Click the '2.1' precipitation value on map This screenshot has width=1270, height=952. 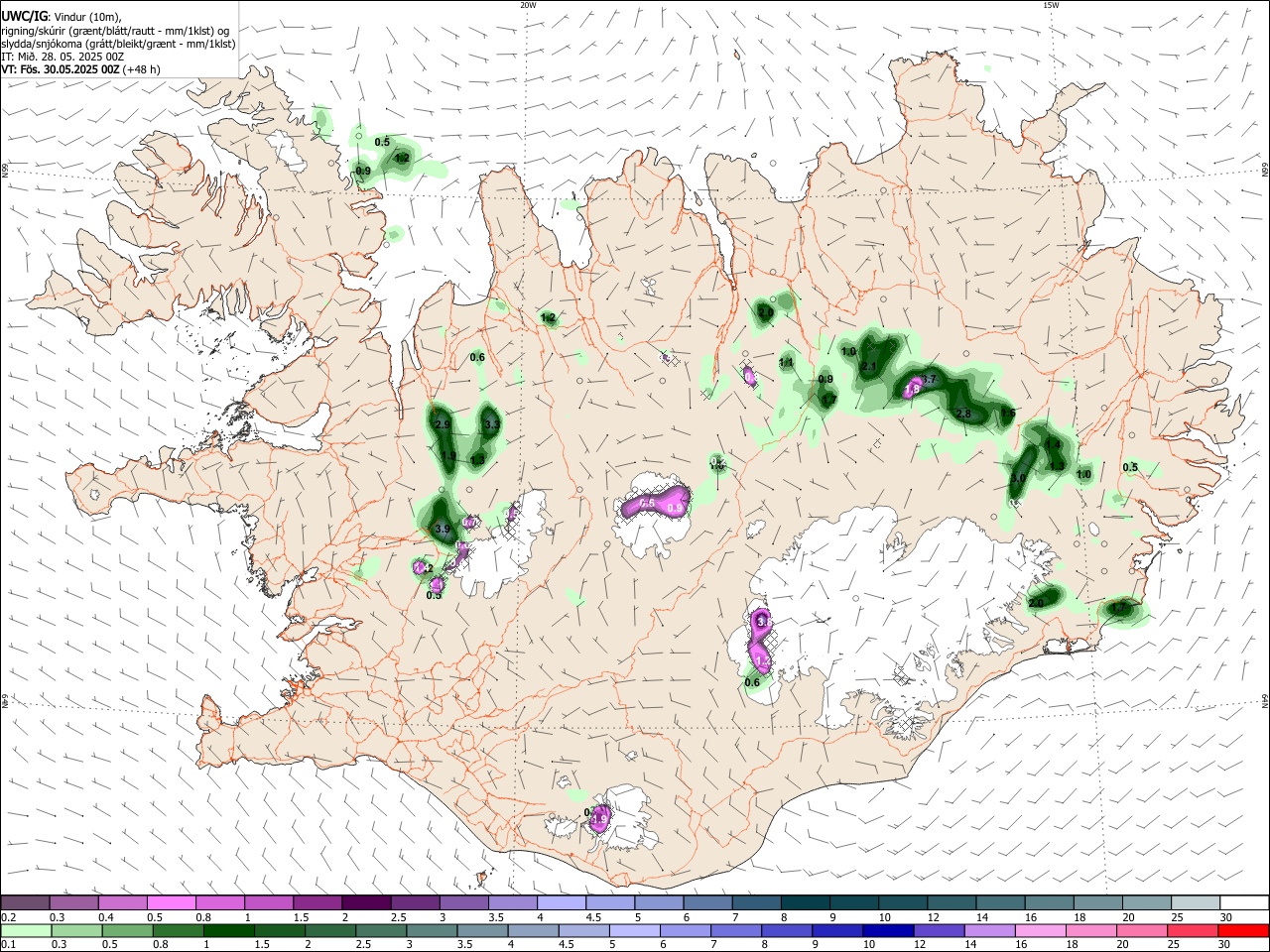pyautogui.click(x=870, y=367)
